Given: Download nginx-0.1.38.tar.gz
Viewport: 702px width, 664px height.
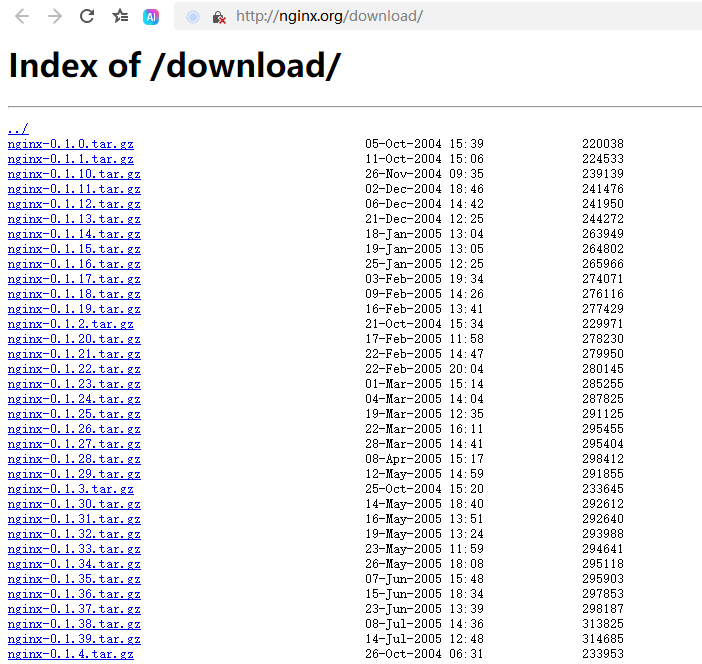Looking at the screenshot, I should (74, 624).
